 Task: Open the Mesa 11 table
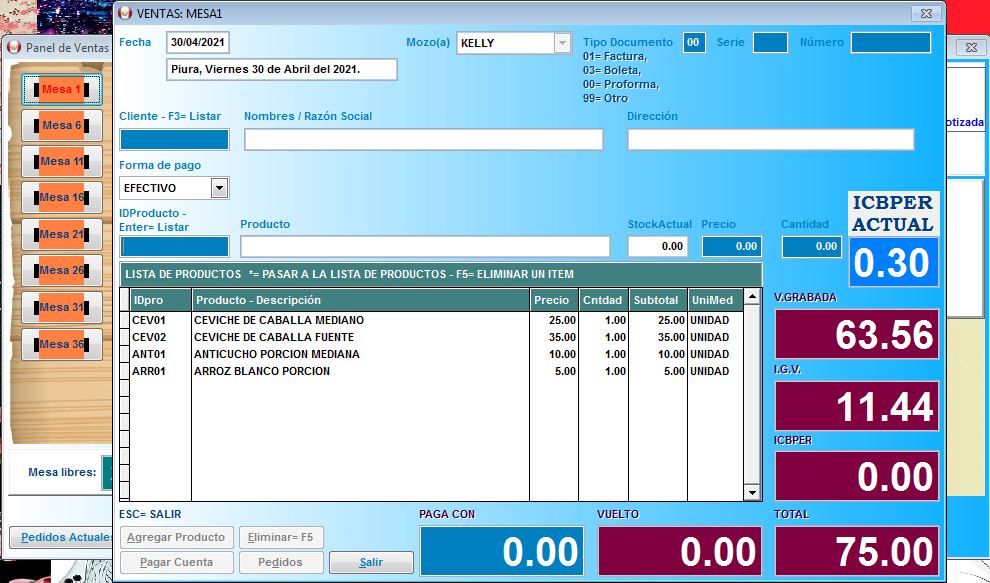[x=62, y=162]
